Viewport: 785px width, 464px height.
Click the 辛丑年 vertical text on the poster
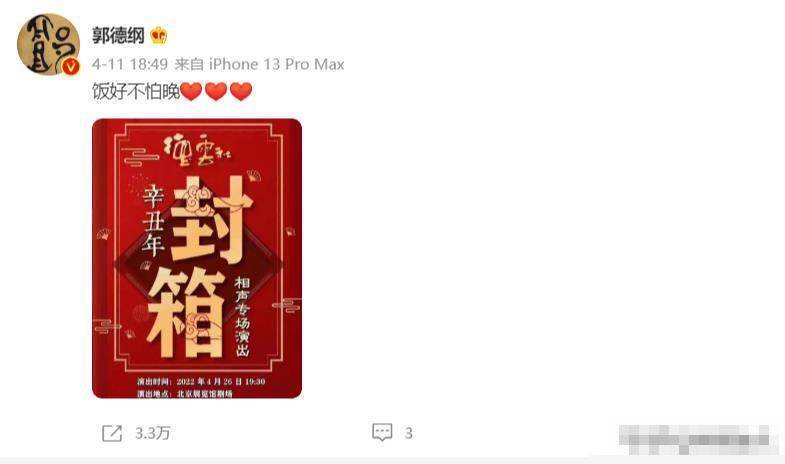[x=153, y=220]
